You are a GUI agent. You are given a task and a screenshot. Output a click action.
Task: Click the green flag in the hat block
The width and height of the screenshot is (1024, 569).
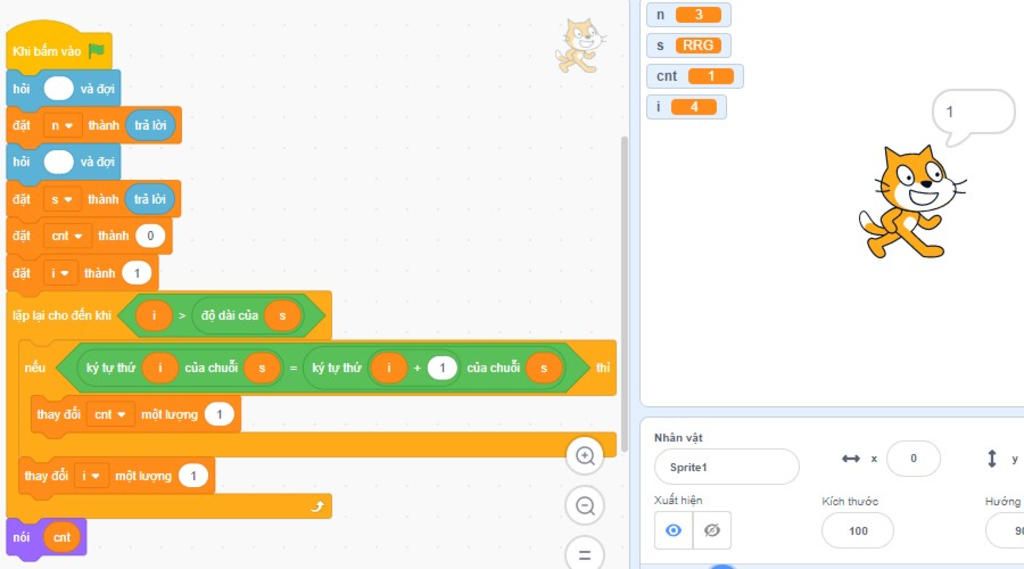click(x=97, y=50)
